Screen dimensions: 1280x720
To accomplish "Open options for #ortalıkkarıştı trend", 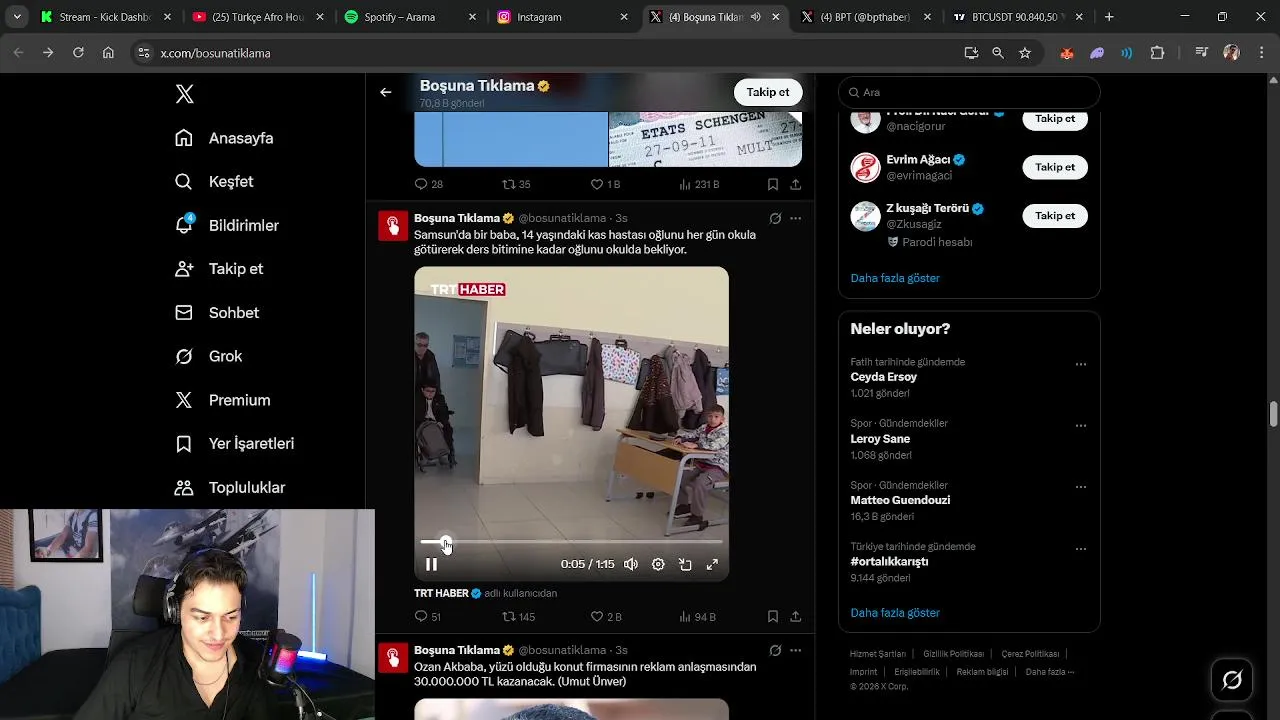I will pyautogui.click(x=1080, y=549).
